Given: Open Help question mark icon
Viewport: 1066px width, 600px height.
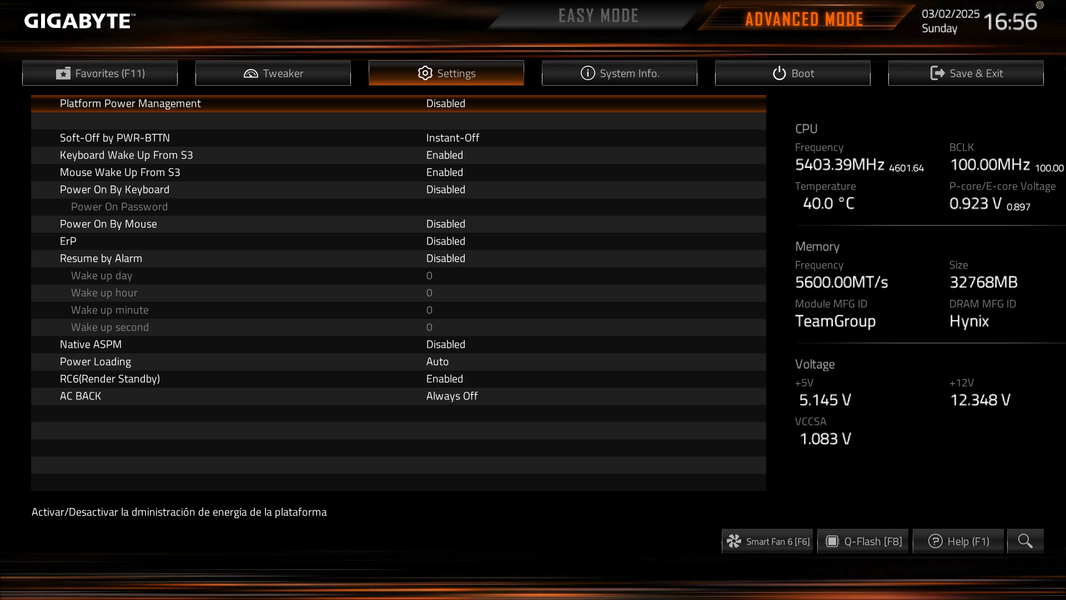Looking at the screenshot, I should pyautogui.click(x=935, y=541).
